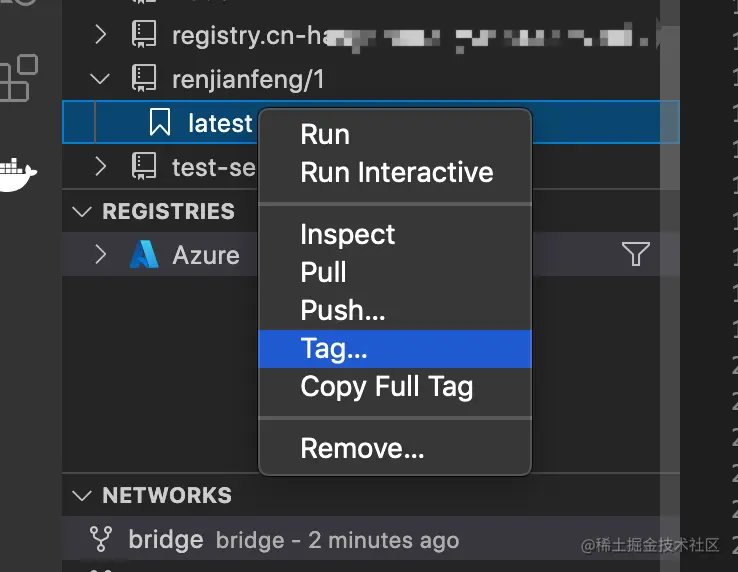Choose Pull from the context menu
This screenshot has width=738, height=572.
pyautogui.click(x=323, y=272)
